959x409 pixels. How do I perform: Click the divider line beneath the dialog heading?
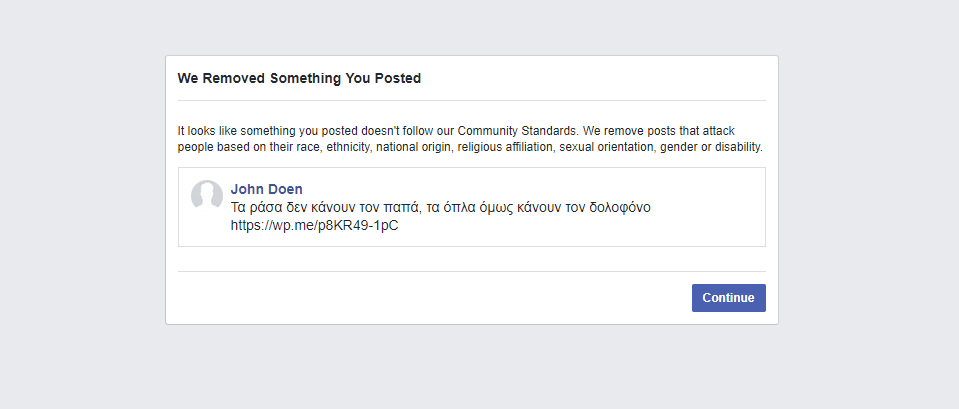472,100
